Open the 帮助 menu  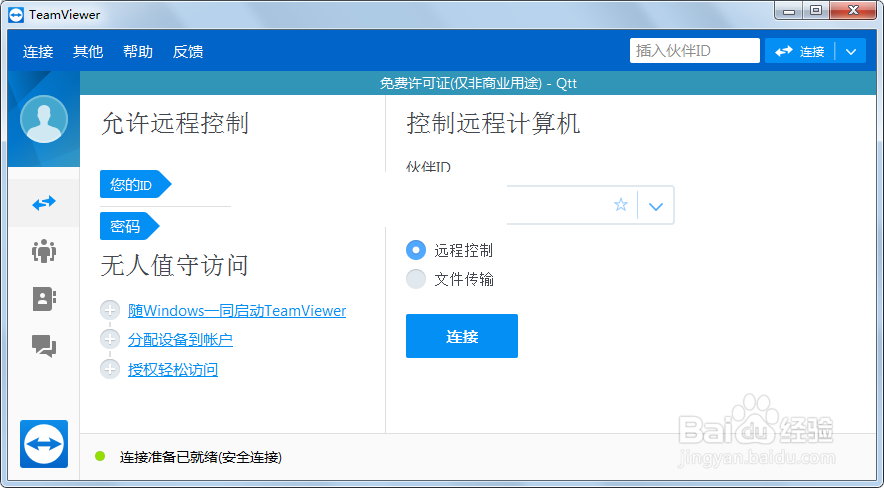click(138, 52)
